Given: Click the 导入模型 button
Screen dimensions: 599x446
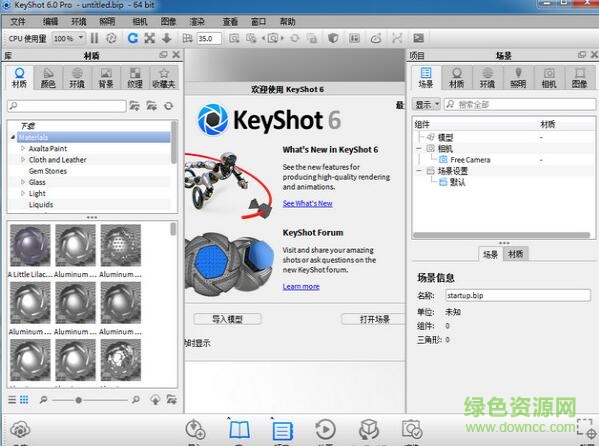Looking at the screenshot, I should [227, 319].
